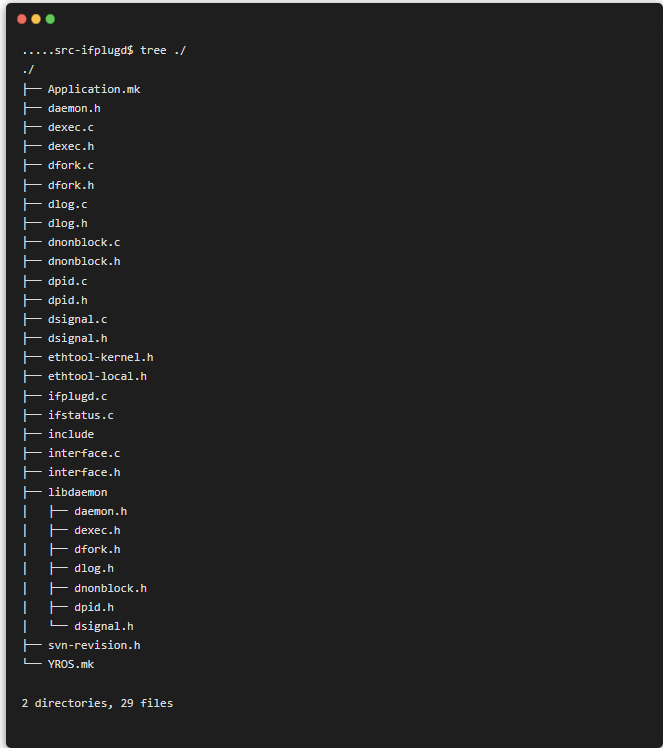Click the root ./ directory line

[x=28, y=70]
